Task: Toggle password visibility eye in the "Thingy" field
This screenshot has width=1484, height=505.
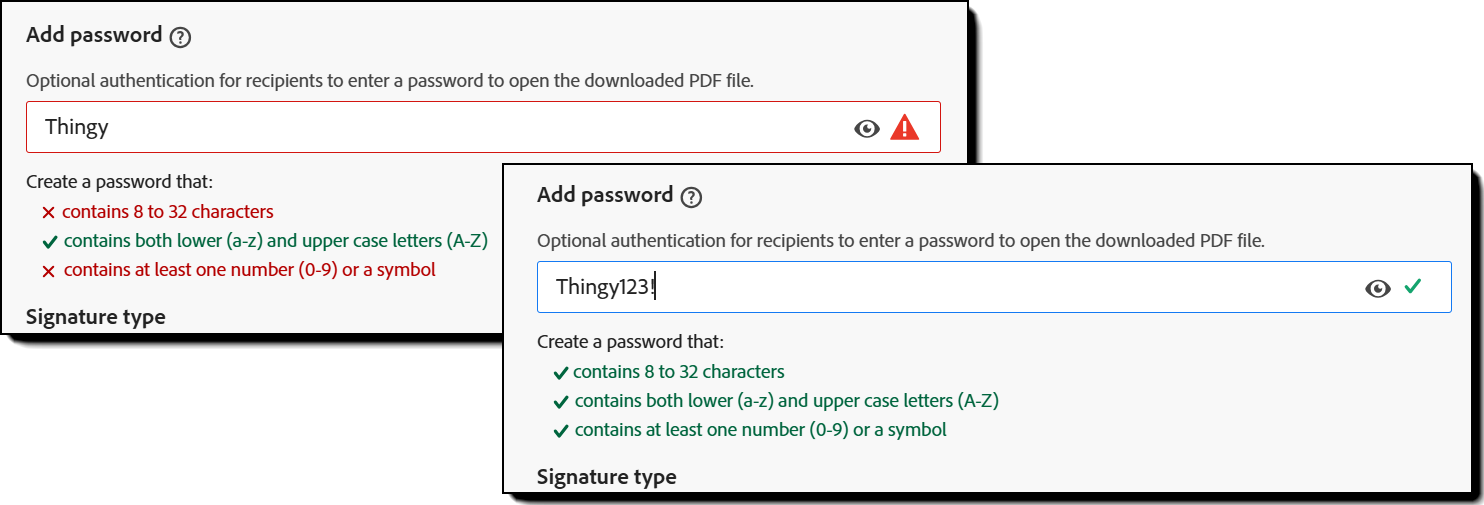Action: pyautogui.click(x=867, y=128)
